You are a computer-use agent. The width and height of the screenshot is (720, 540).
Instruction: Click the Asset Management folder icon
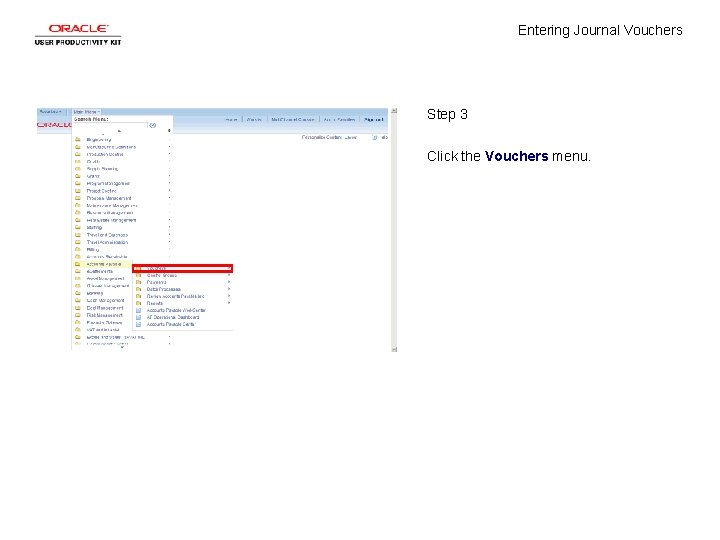pos(78,279)
